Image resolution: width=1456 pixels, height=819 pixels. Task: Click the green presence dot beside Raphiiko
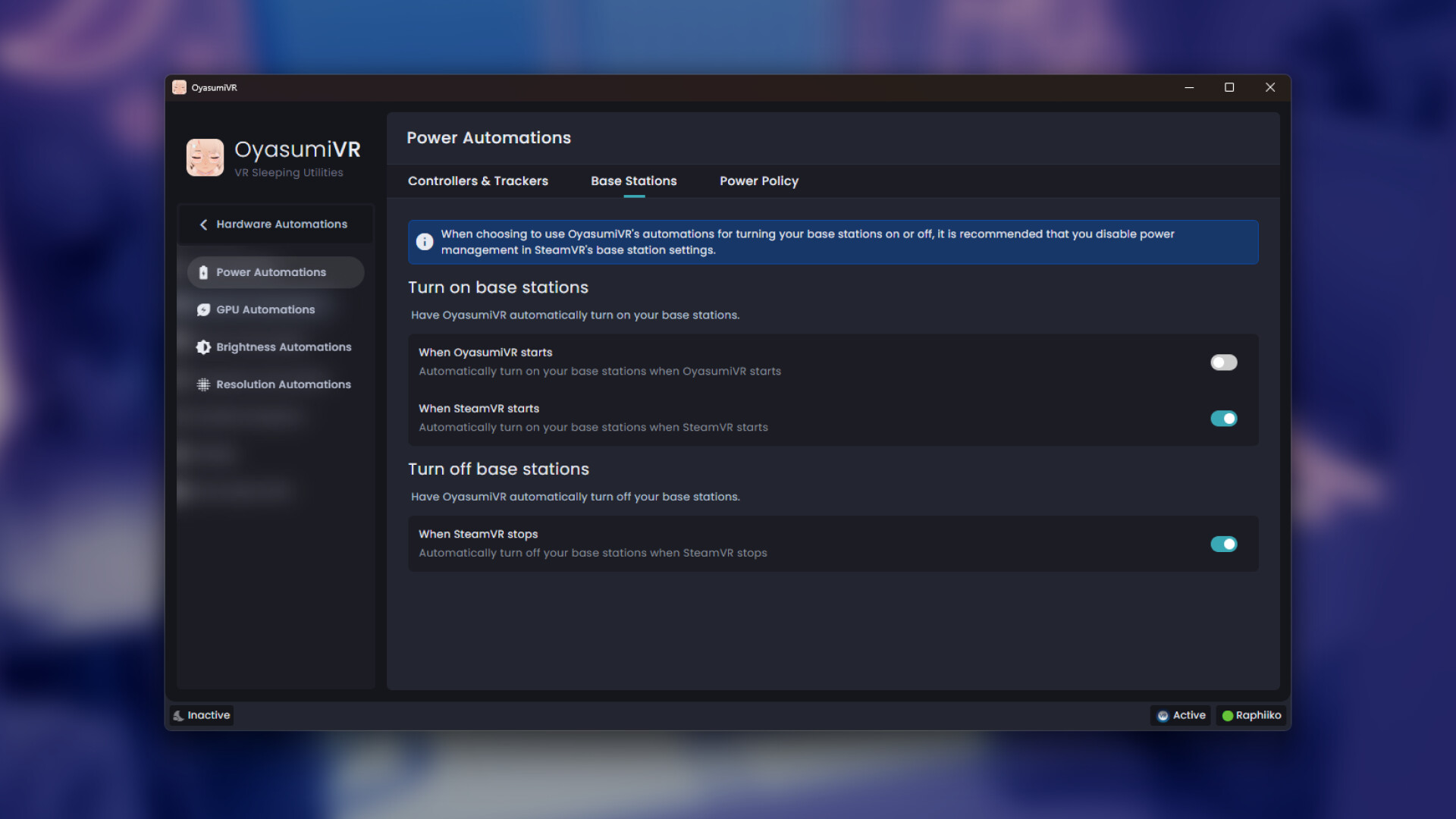(1227, 715)
